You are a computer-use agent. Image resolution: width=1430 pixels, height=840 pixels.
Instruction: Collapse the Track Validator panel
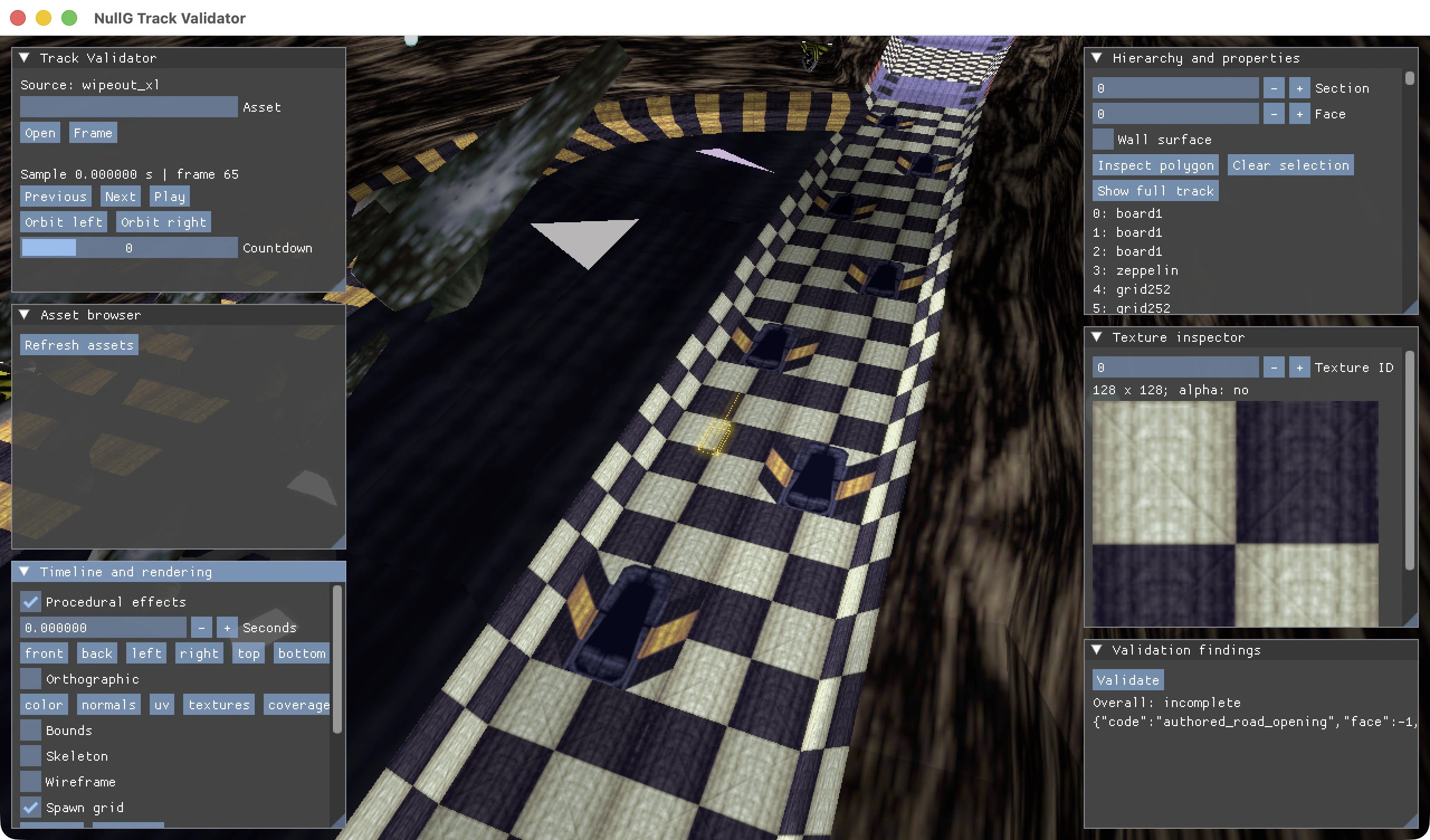coord(25,58)
